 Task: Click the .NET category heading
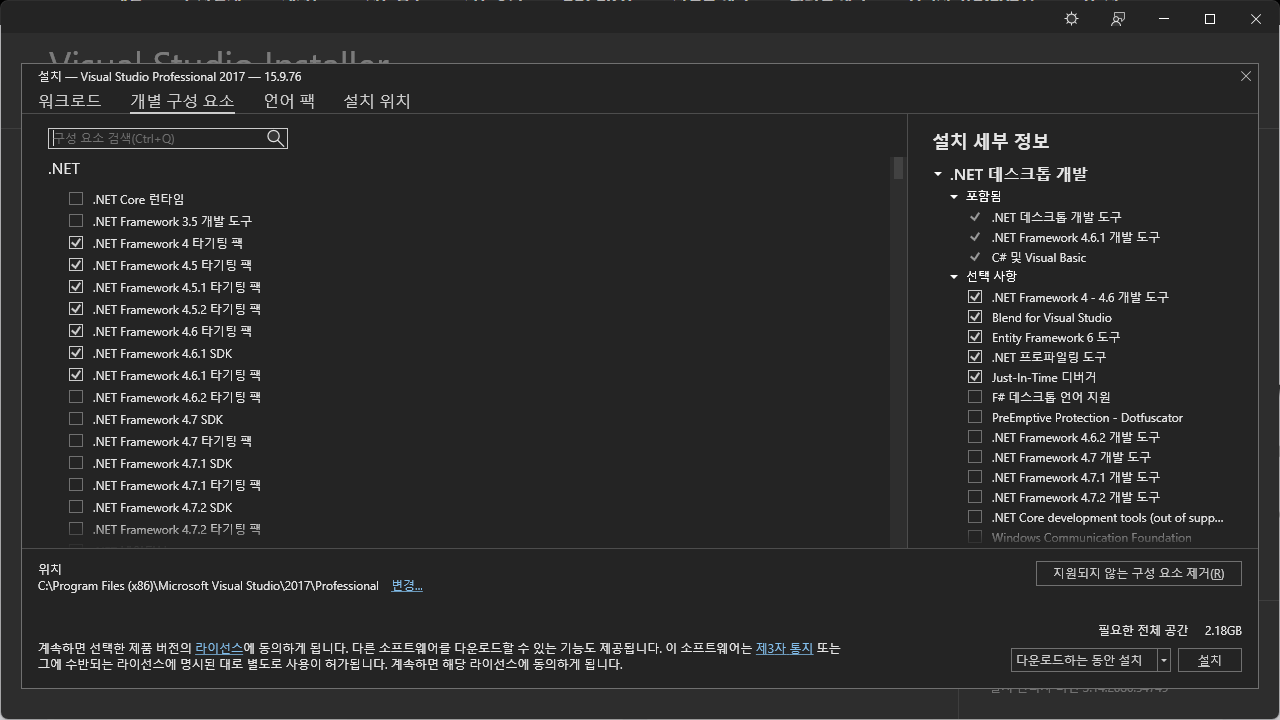point(64,169)
